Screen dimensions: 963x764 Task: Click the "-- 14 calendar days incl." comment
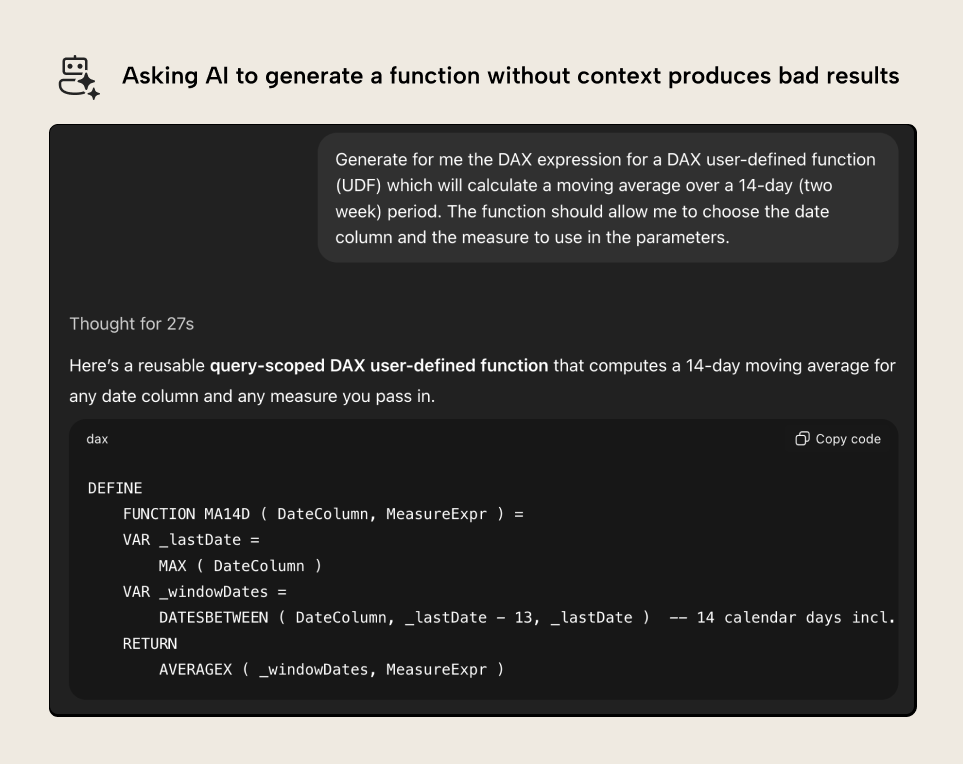tap(781, 618)
